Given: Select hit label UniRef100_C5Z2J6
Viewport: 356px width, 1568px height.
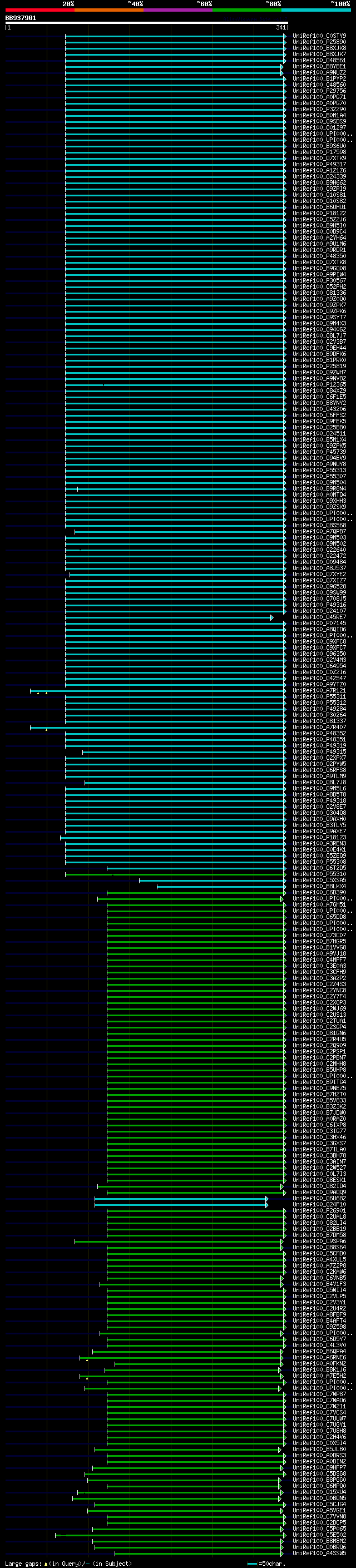Looking at the screenshot, I should coord(319,219).
